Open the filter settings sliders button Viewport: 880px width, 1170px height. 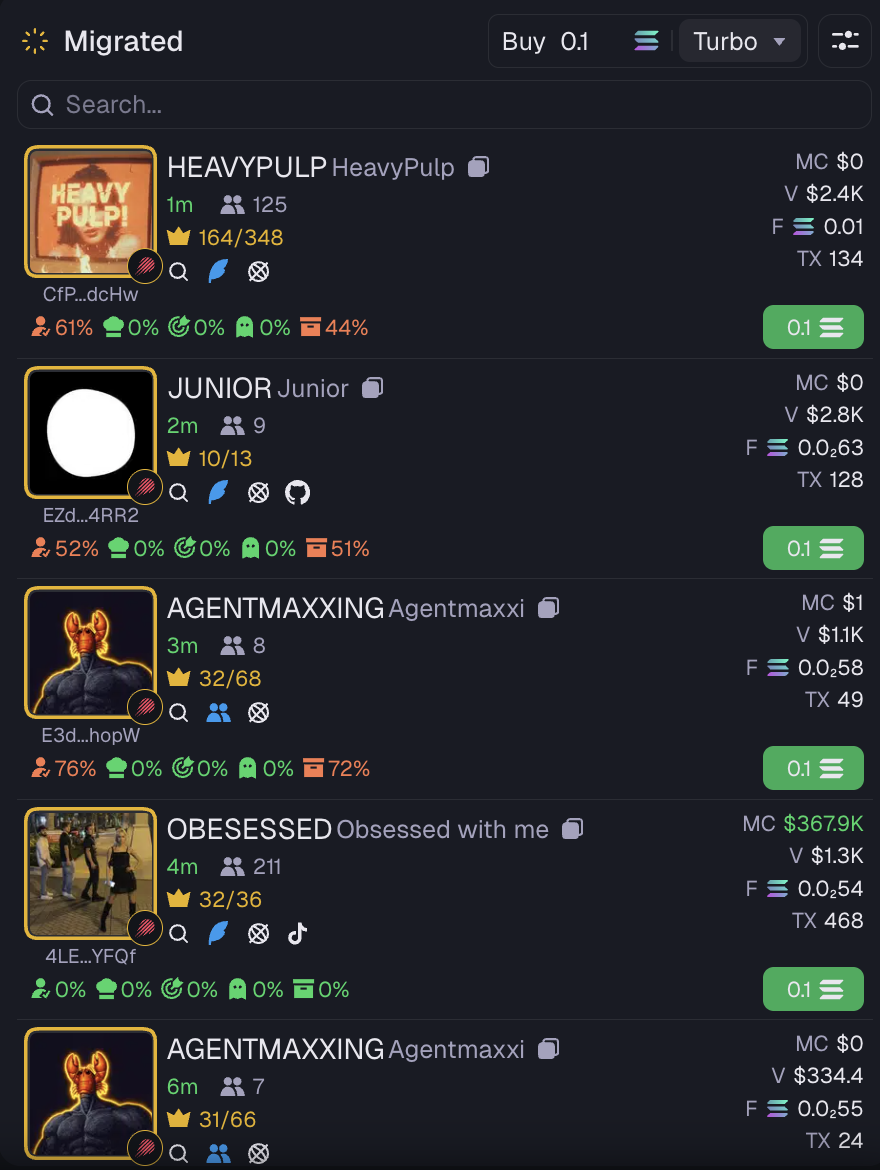coord(845,41)
